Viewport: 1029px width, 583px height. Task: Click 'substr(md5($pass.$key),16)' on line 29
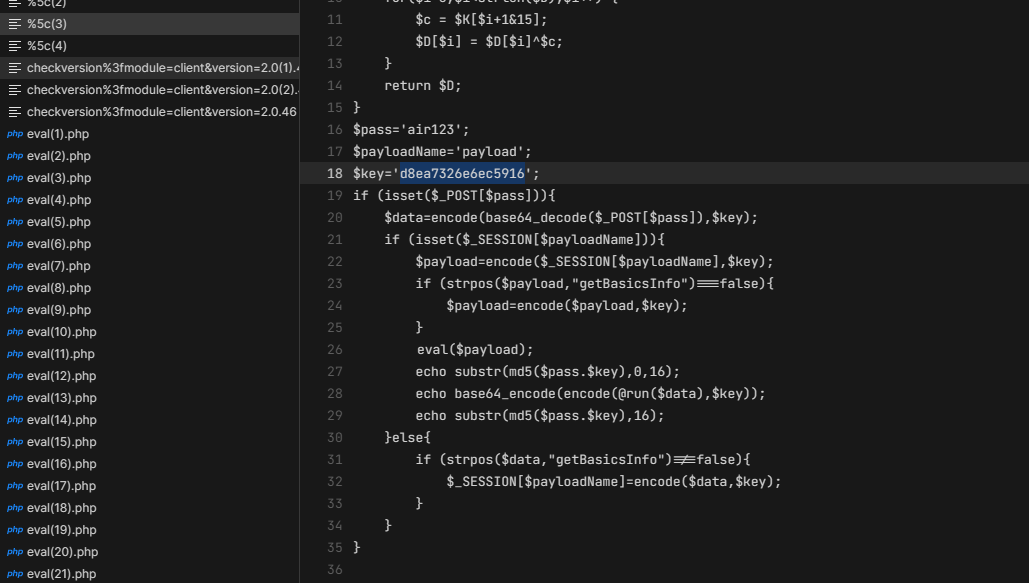[x=555, y=416]
